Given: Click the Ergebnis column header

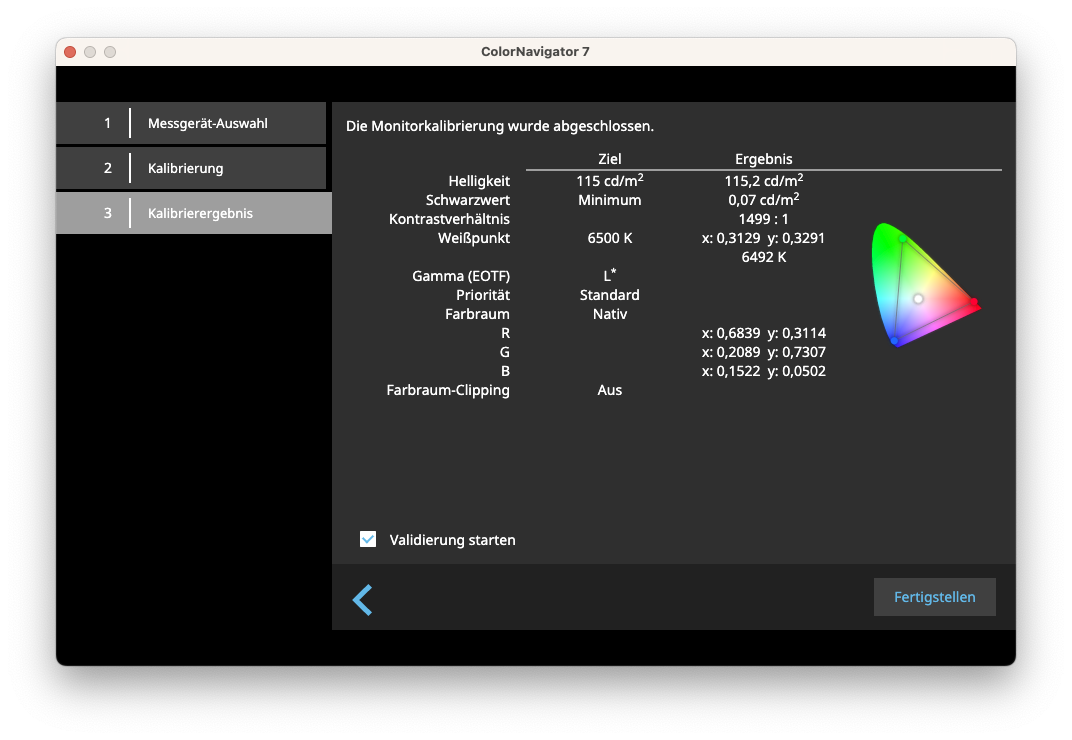Looking at the screenshot, I should click(x=763, y=159).
